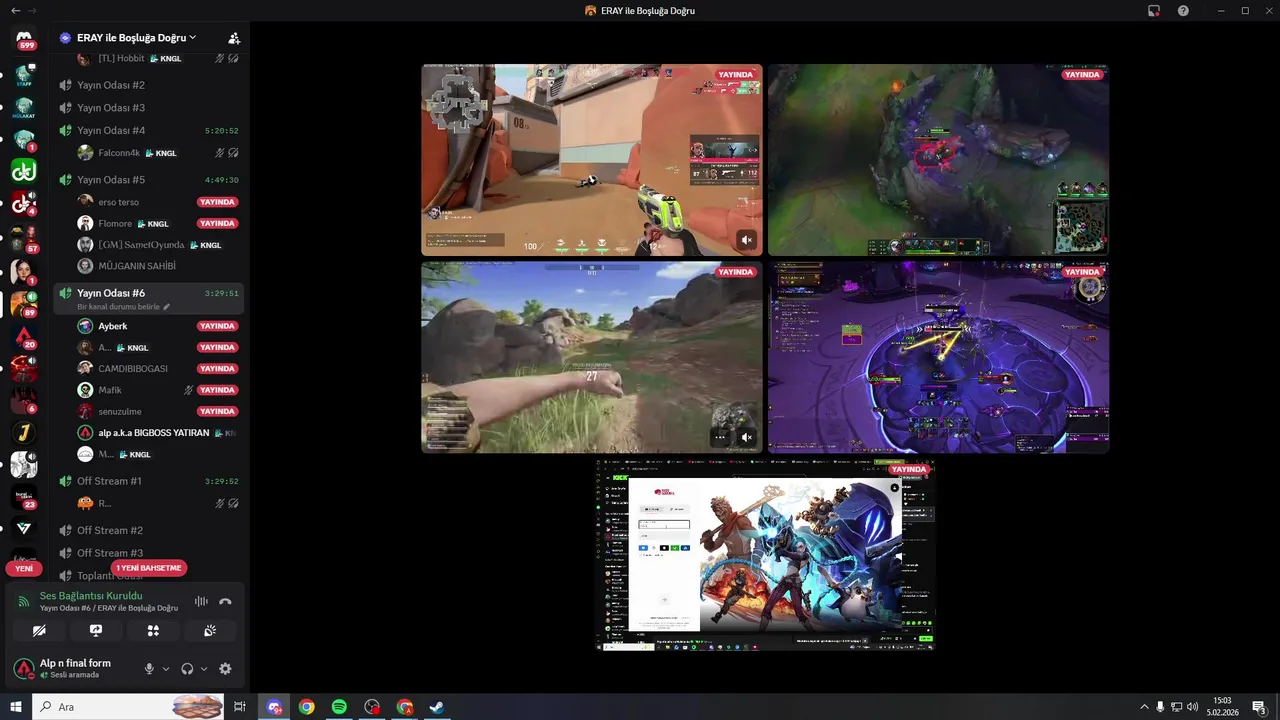Disconnect from voice with the hang-up icon
The image size is (1280, 720).
coord(226,601)
